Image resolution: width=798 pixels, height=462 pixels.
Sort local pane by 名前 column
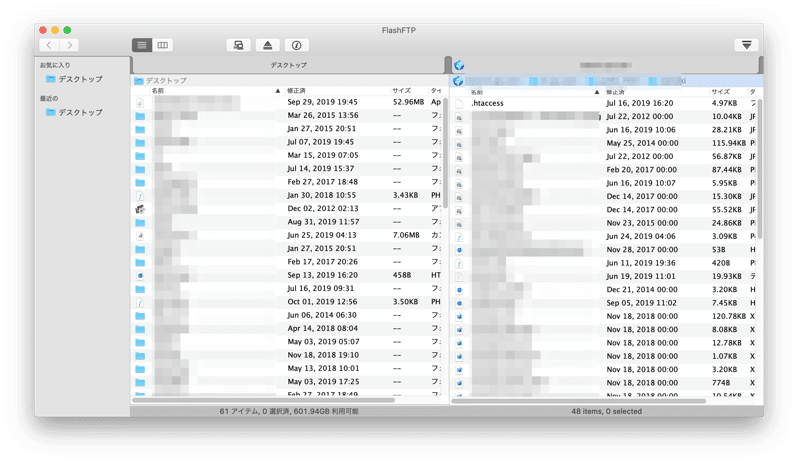pyautogui.click(x=158, y=91)
